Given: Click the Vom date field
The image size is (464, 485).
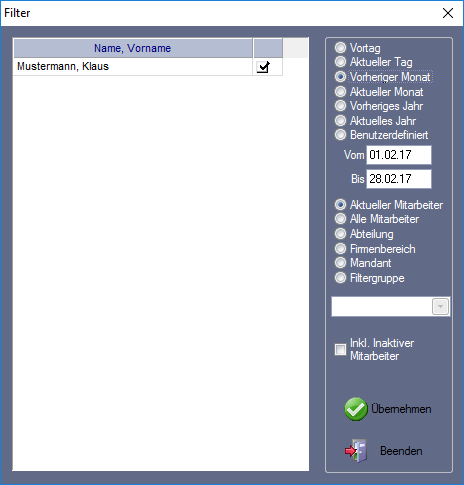Looking at the screenshot, I should (x=399, y=155).
